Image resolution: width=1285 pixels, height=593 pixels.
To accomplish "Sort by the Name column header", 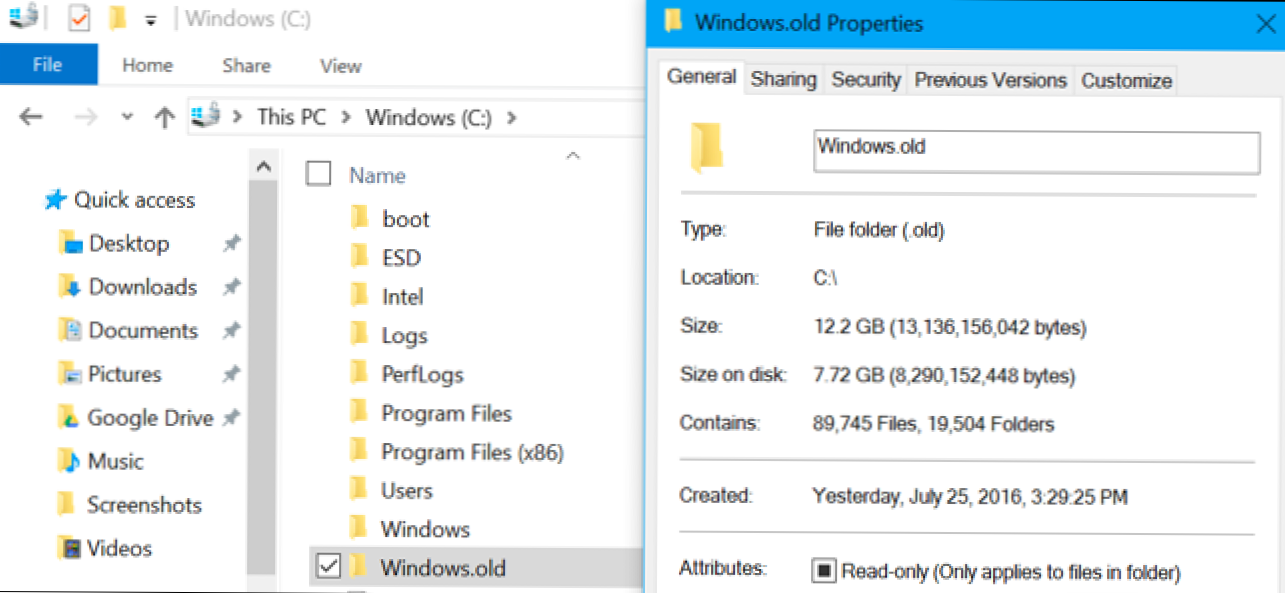I will [x=377, y=176].
